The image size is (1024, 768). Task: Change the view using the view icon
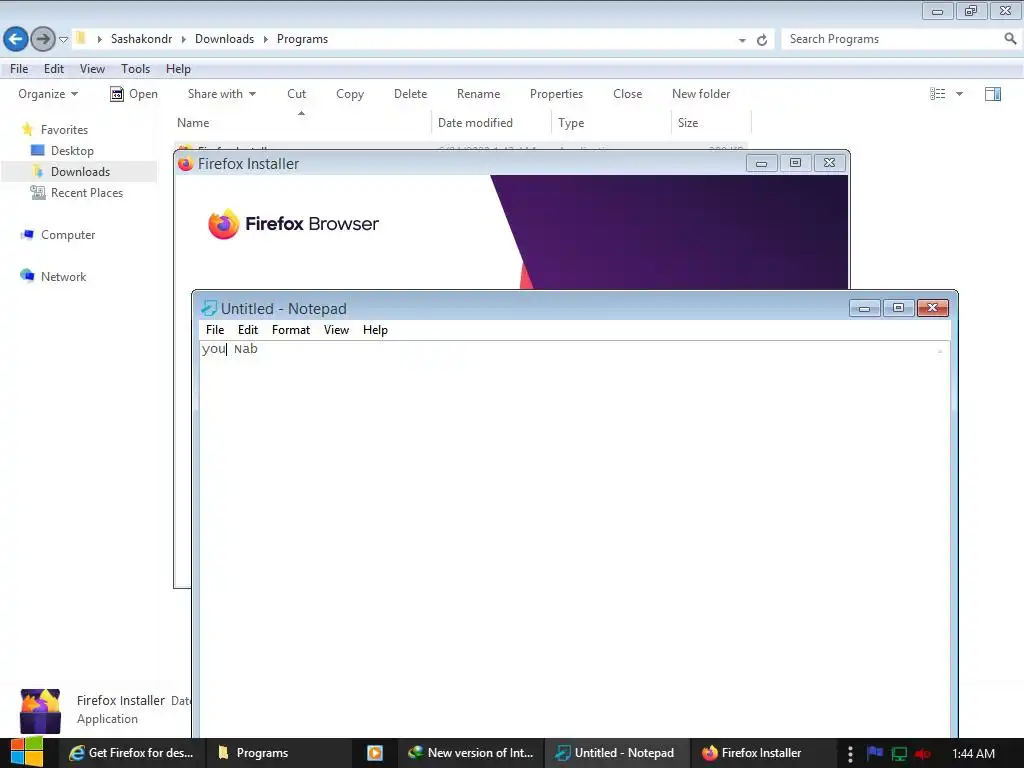coord(937,94)
